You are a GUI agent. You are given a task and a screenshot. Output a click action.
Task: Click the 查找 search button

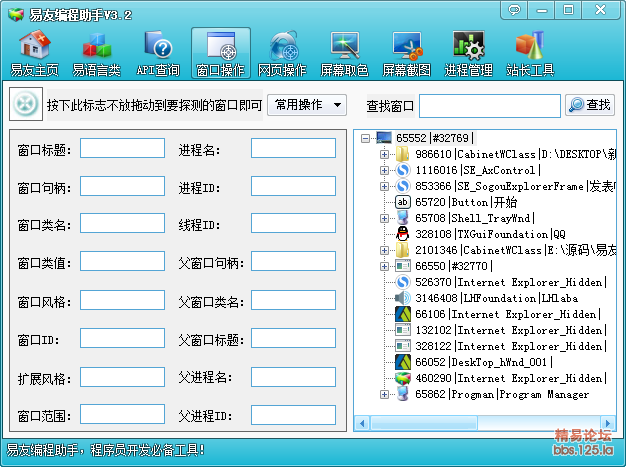(x=590, y=105)
